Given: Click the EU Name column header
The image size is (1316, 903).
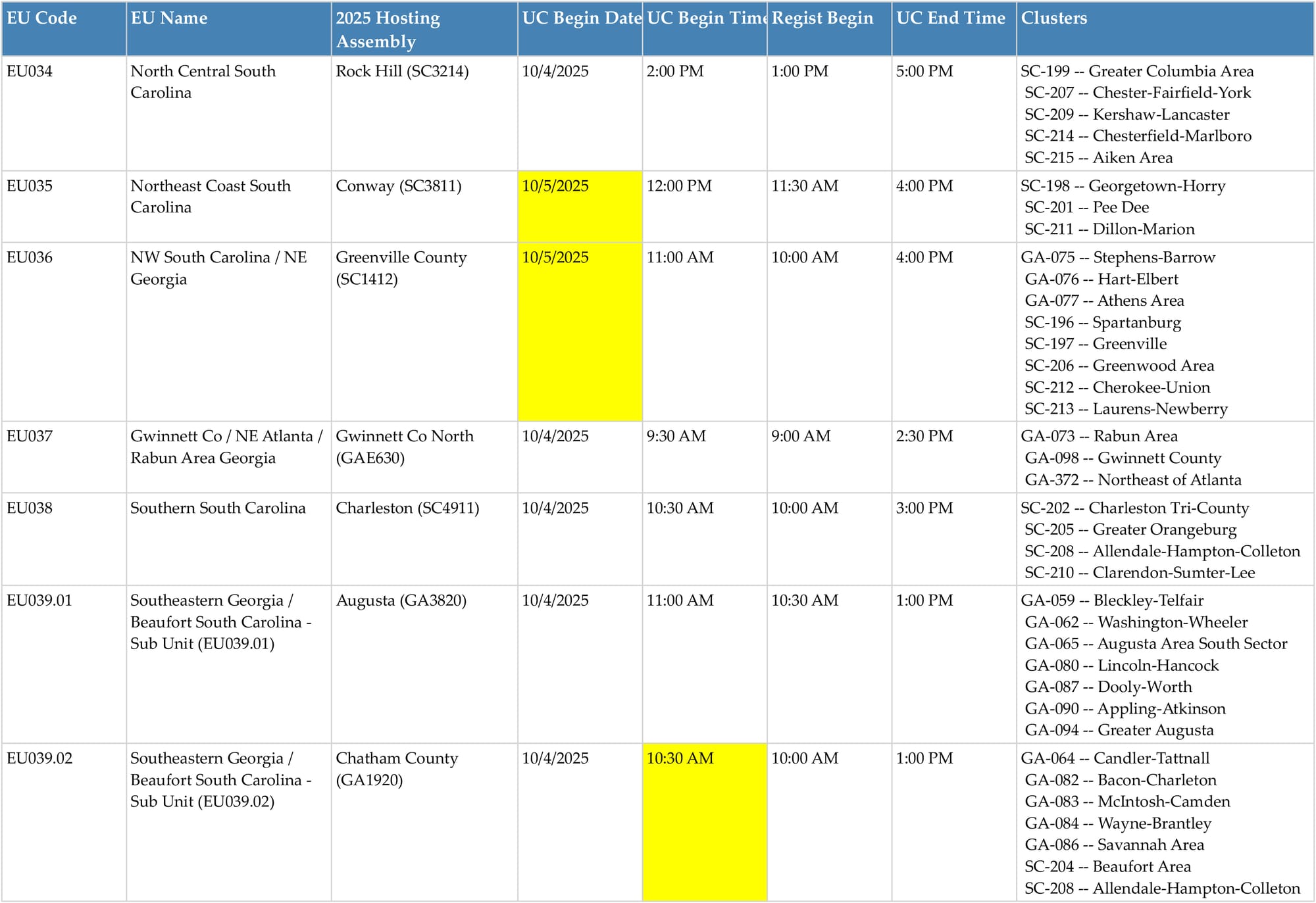Looking at the screenshot, I should 169,18.
